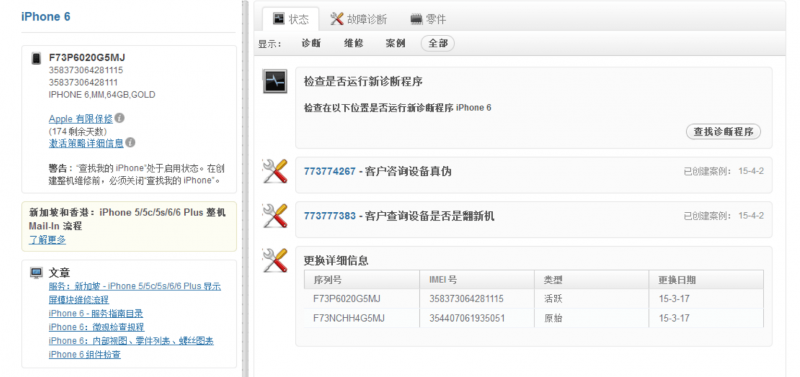Click the monitor icon beside 文章

(x=36, y=273)
